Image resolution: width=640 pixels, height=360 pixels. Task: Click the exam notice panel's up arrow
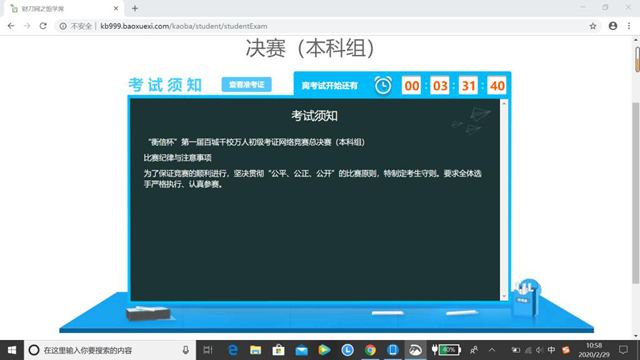(x=504, y=104)
